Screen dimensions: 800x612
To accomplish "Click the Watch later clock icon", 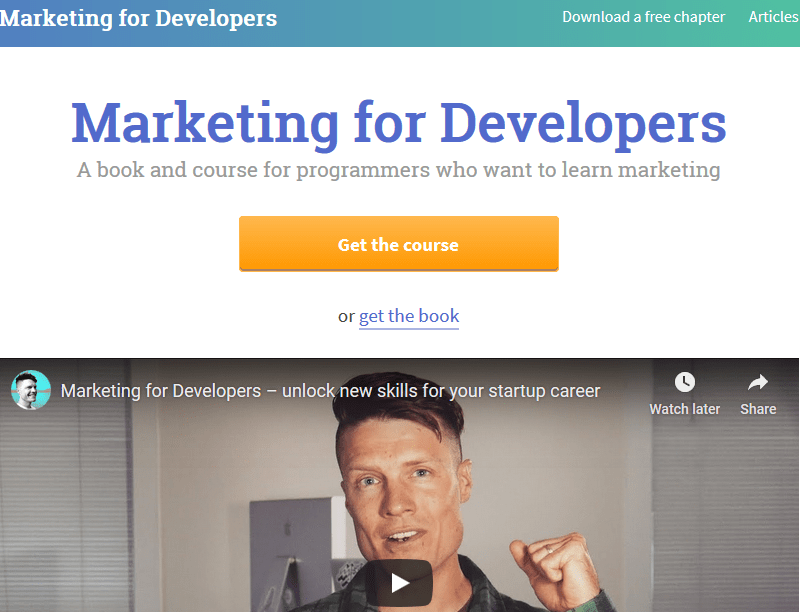I will [x=684, y=382].
